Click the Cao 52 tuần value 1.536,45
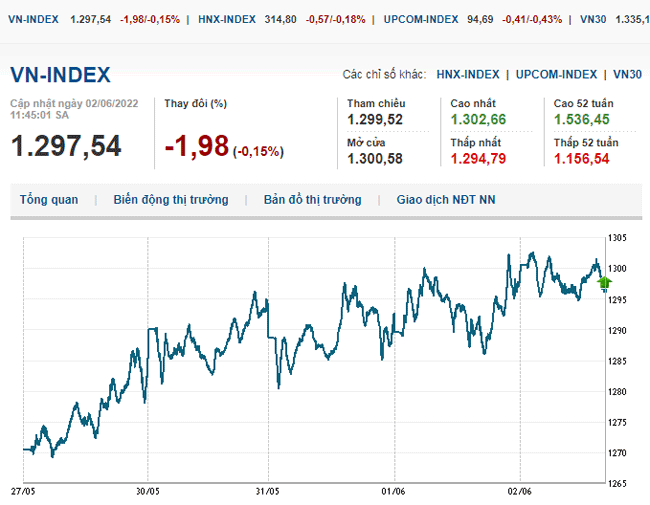The image size is (650, 505). tap(582, 119)
